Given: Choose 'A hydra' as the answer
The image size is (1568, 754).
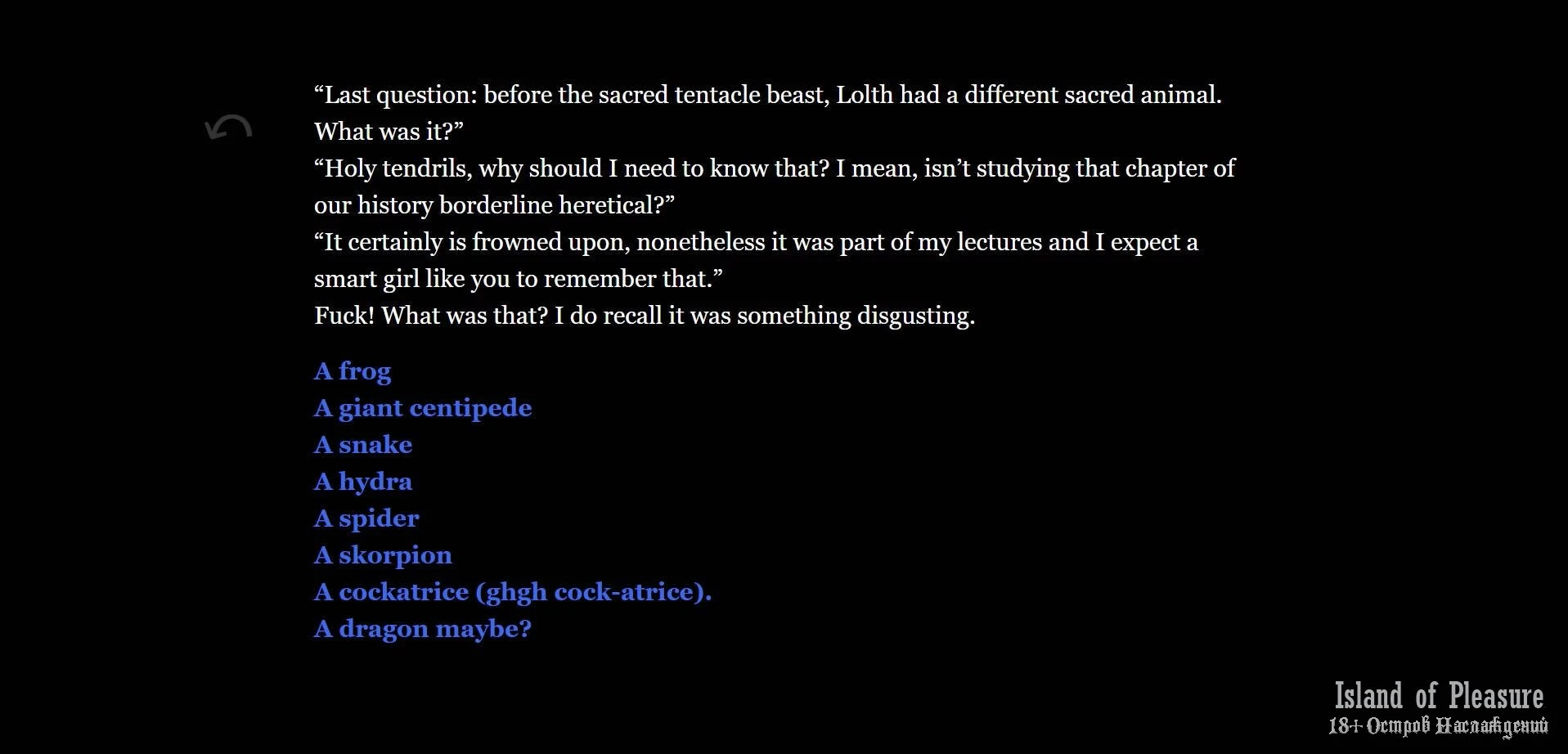Looking at the screenshot, I should click(363, 482).
